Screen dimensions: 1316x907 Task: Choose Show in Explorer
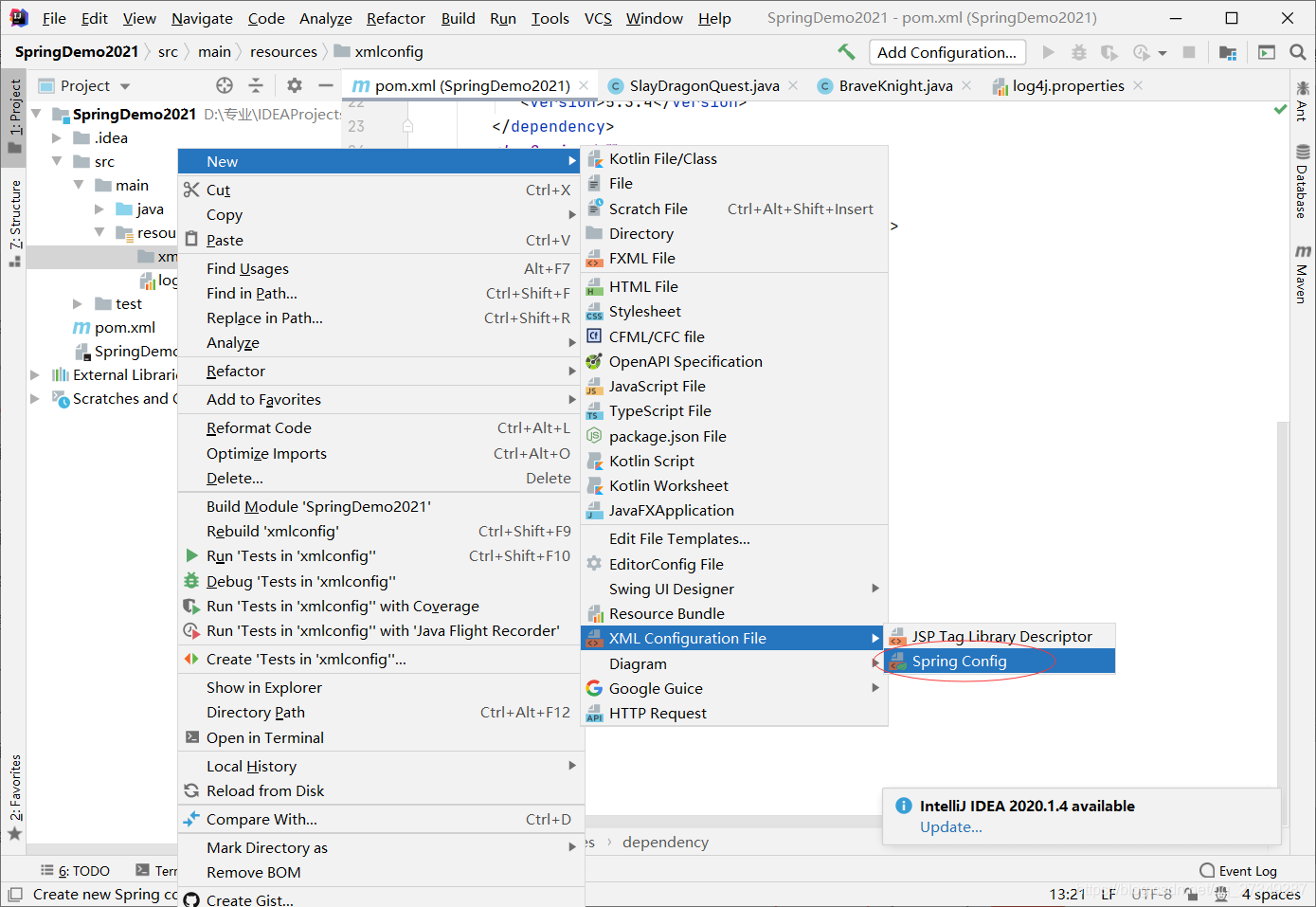tap(380, 688)
